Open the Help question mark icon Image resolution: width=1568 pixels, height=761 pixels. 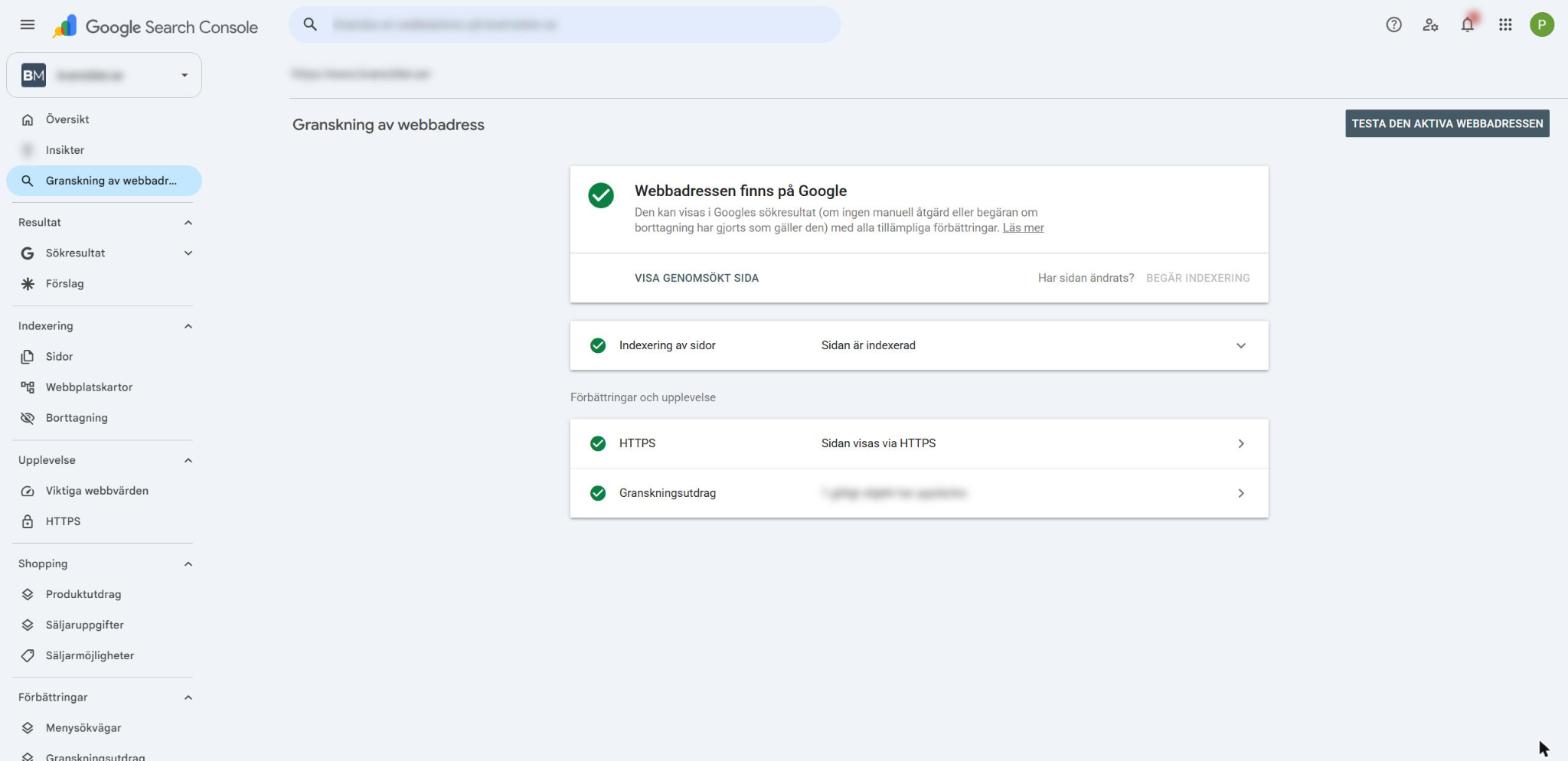pyautogui.click(x=1393, y=25)
